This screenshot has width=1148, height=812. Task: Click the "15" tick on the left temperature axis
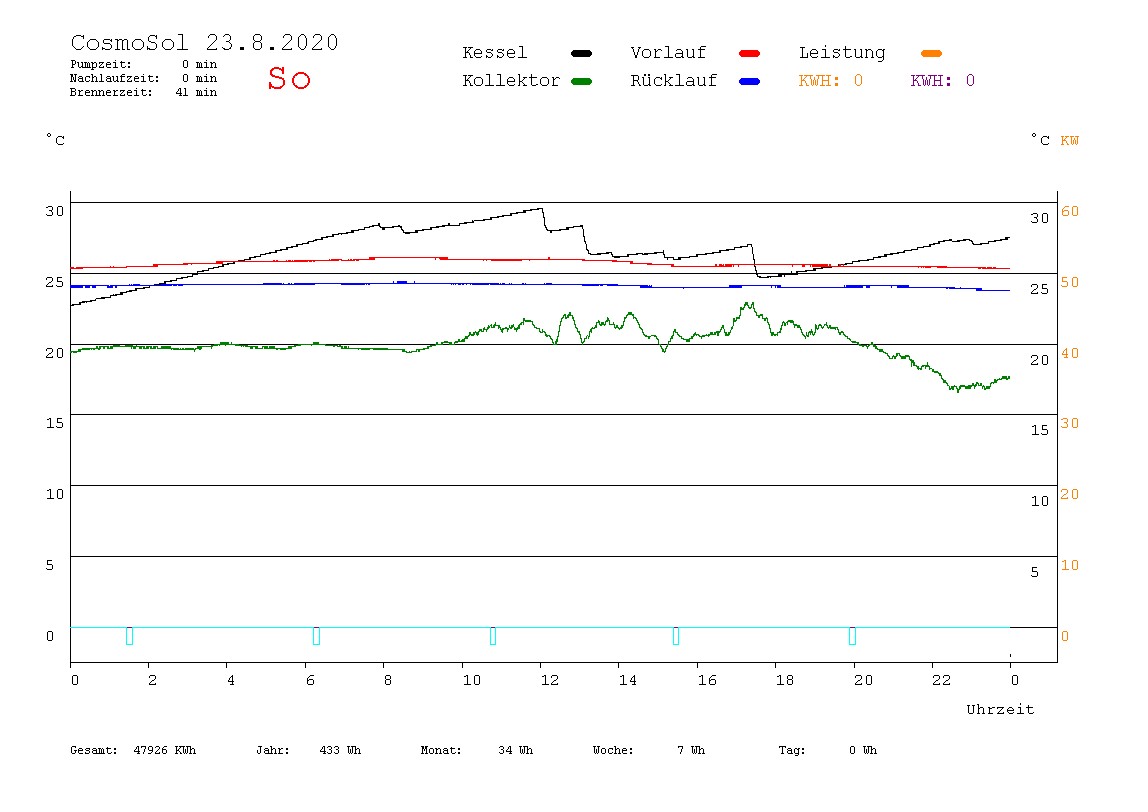point(55,423)
